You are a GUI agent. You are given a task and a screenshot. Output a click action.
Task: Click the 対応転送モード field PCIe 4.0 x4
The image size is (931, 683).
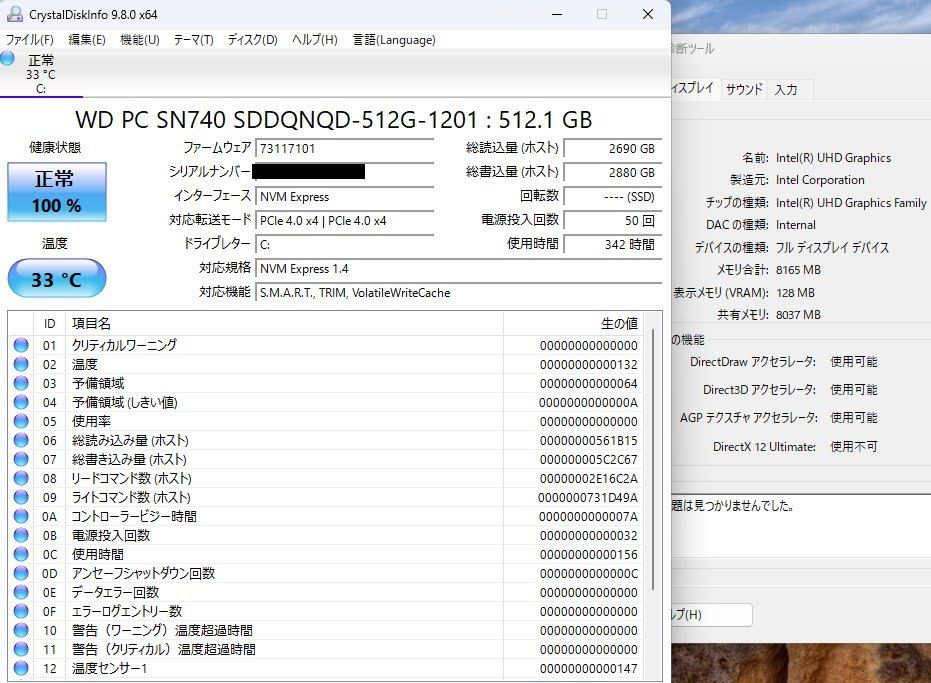[x=344, y=221]
